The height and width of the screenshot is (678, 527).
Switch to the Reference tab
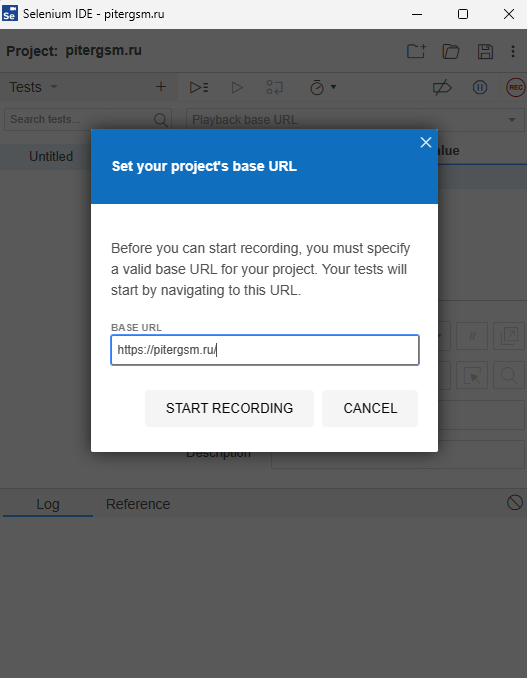point(138,504)
